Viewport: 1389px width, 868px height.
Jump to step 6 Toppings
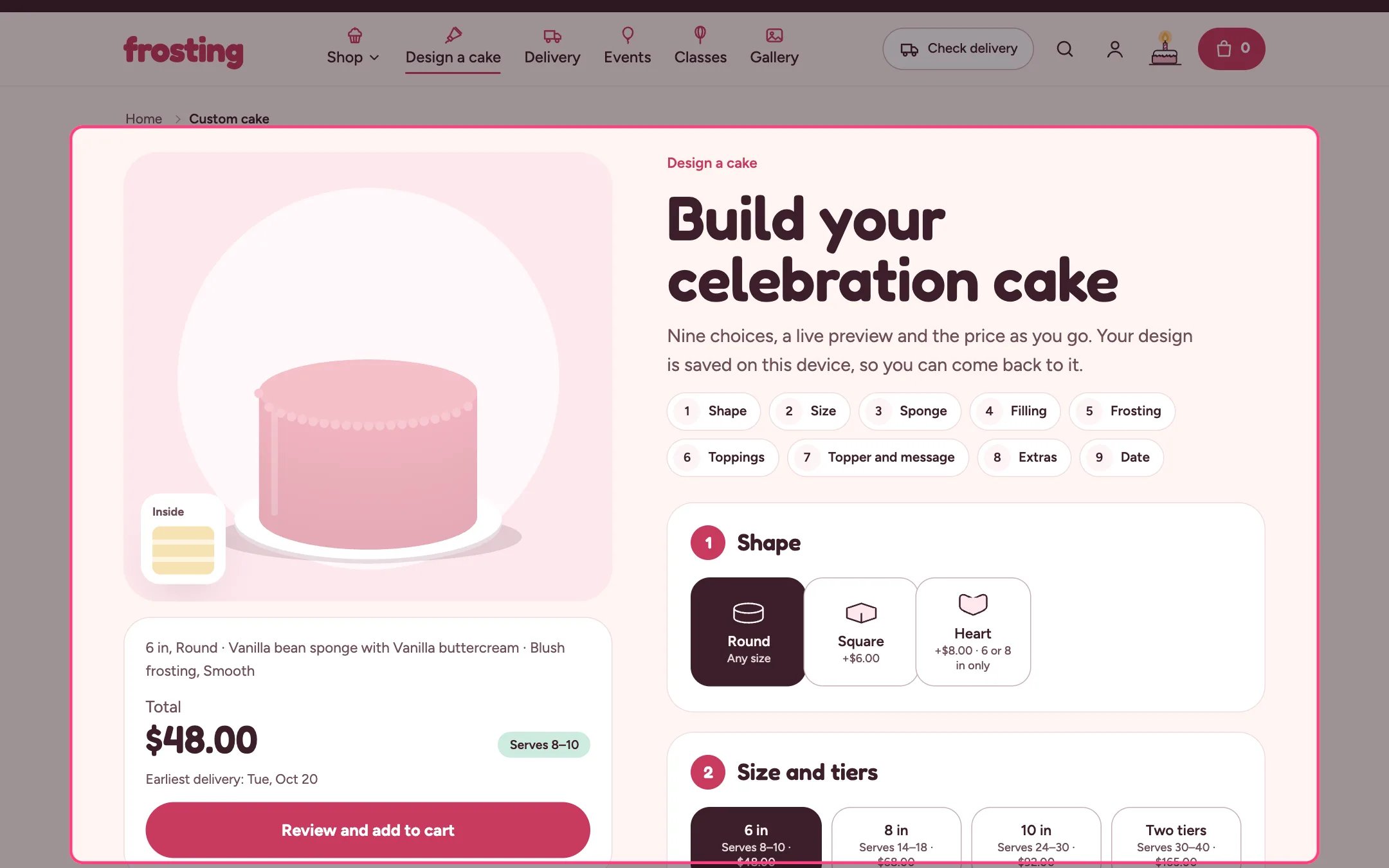[x=723, y=458]
